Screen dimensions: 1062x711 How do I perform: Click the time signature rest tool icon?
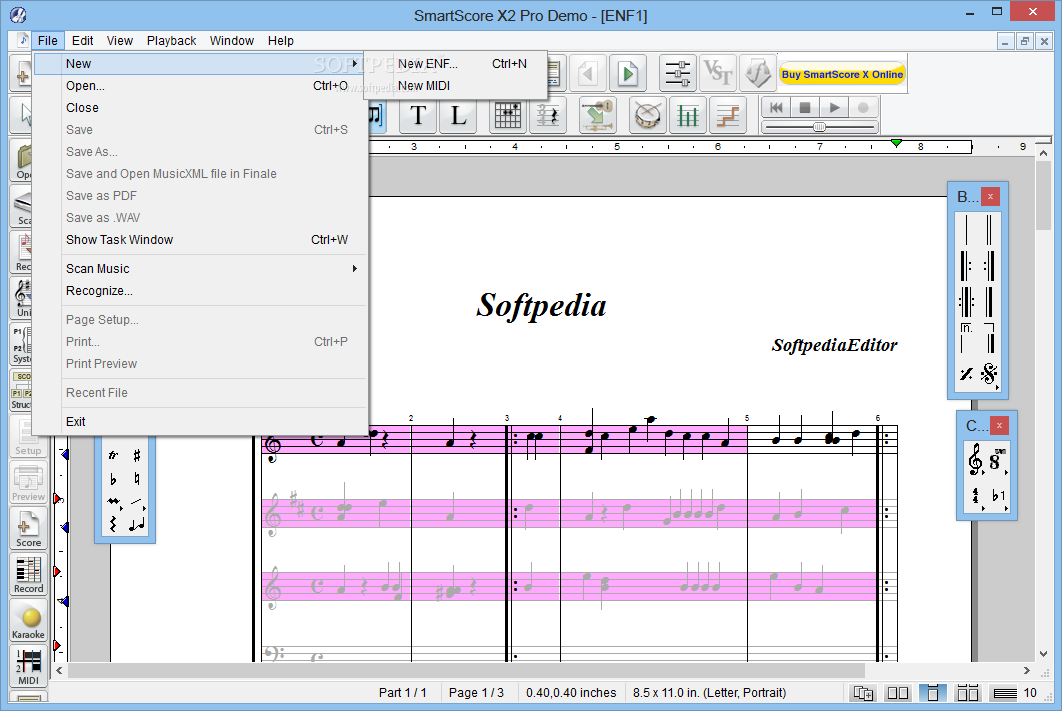tap(548, 116)
